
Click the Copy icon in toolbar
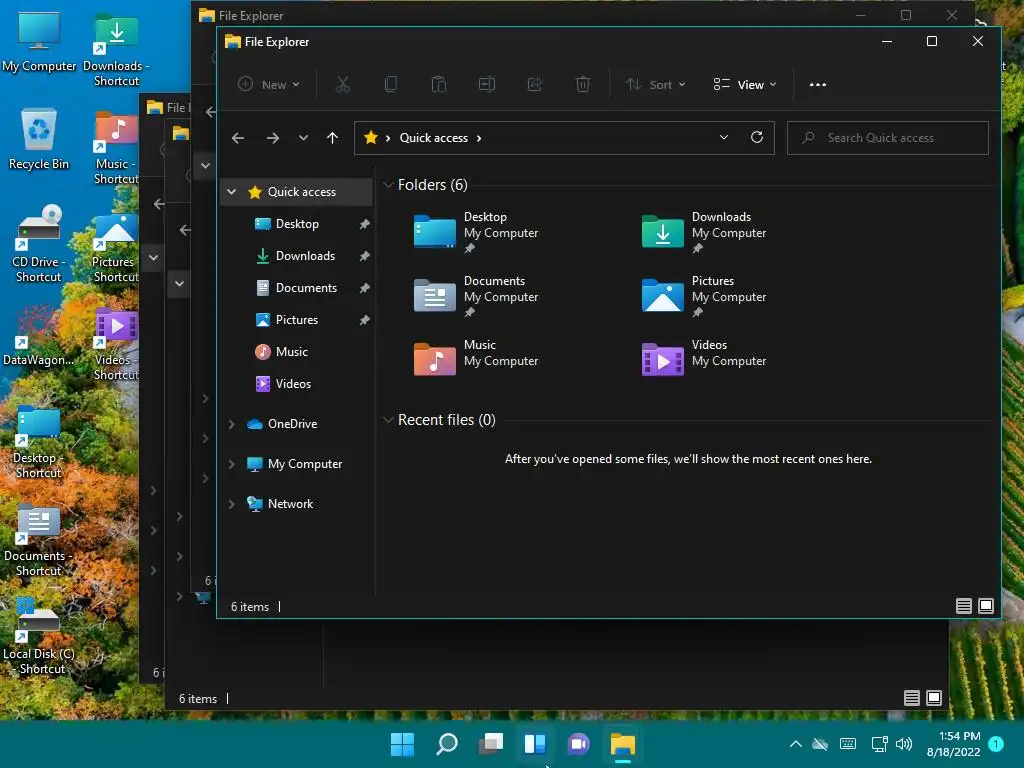tap(391, 84)
